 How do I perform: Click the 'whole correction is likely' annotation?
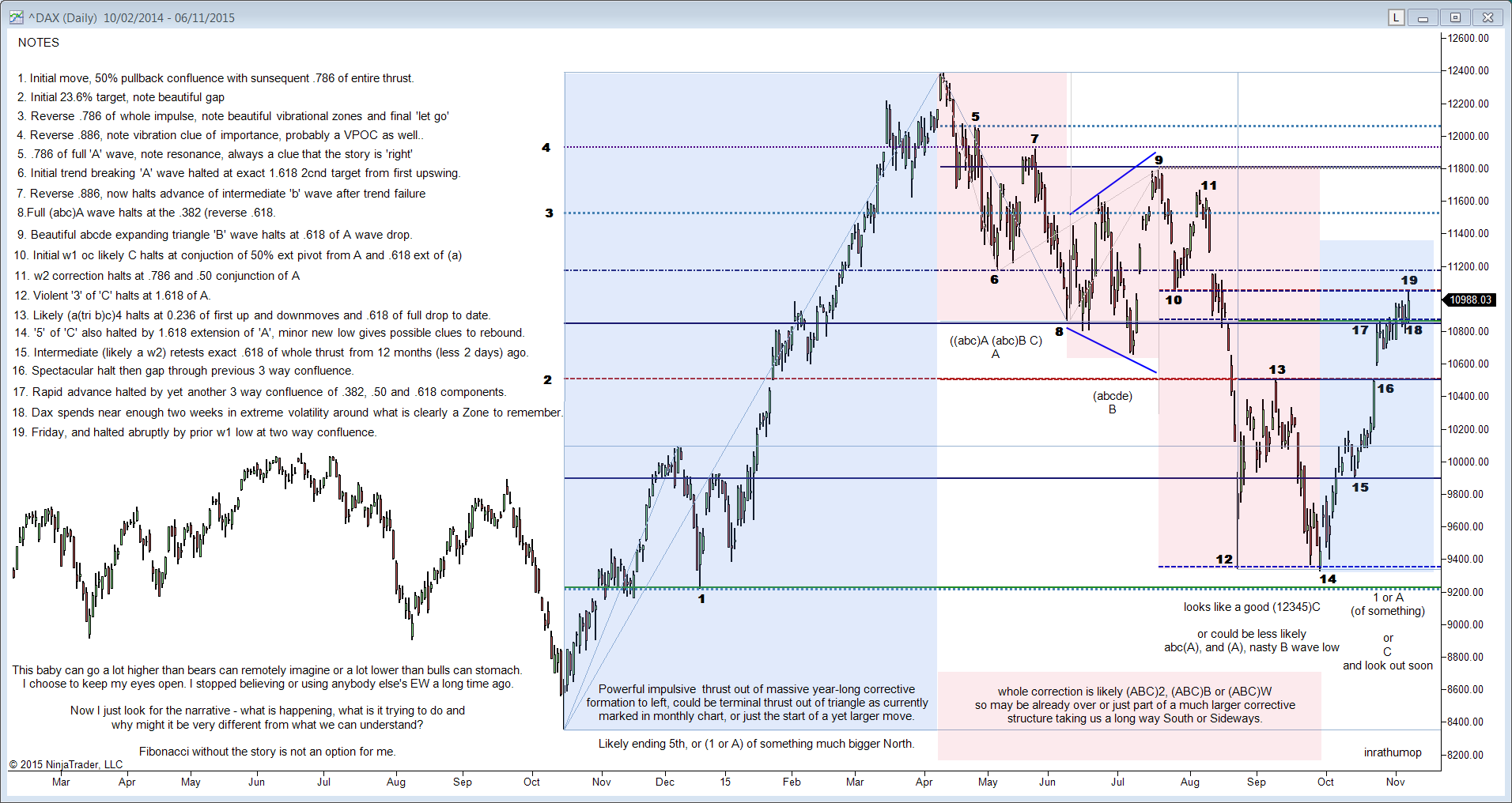(1135, 705)
